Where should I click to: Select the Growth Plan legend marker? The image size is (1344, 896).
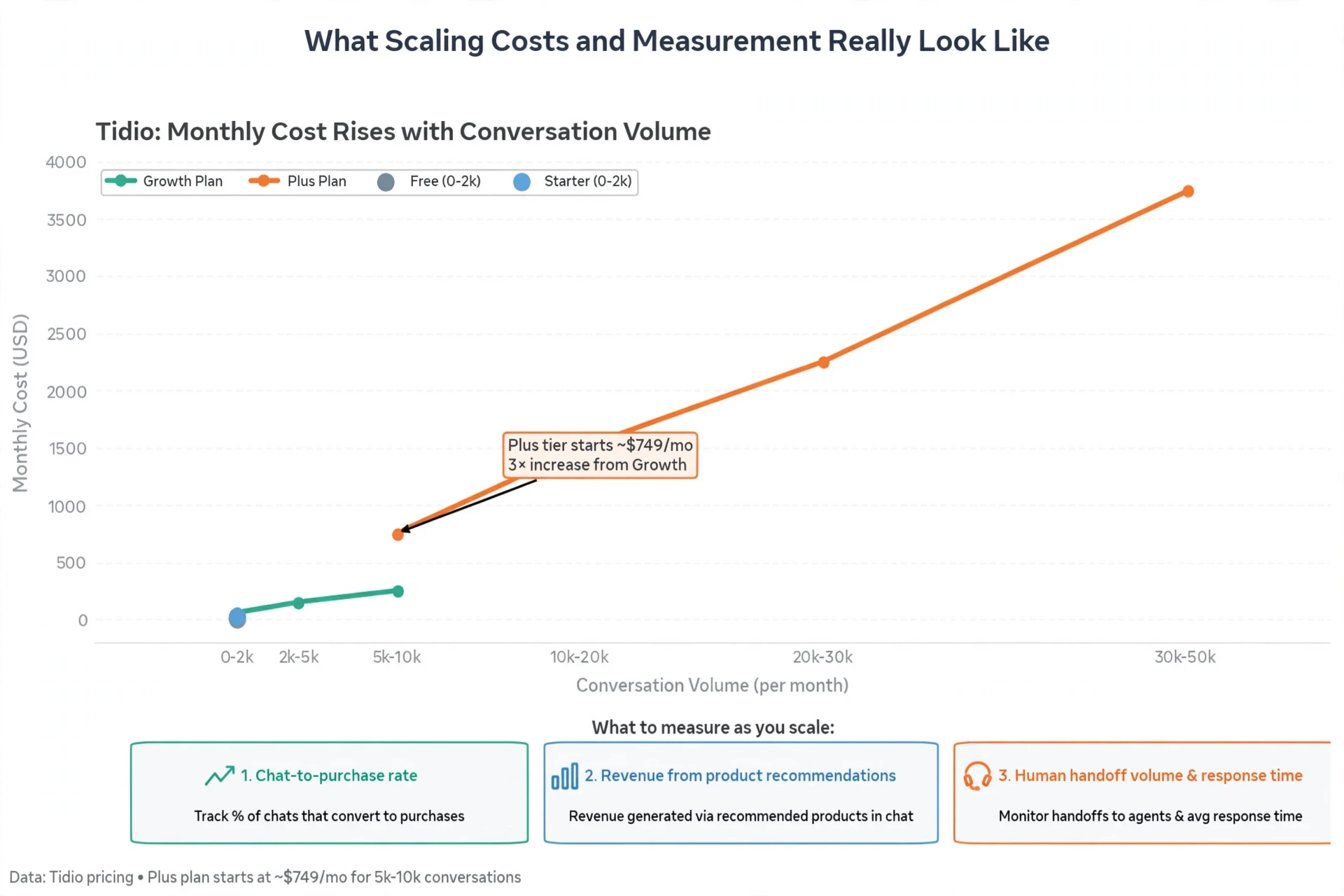click(121, 181)
